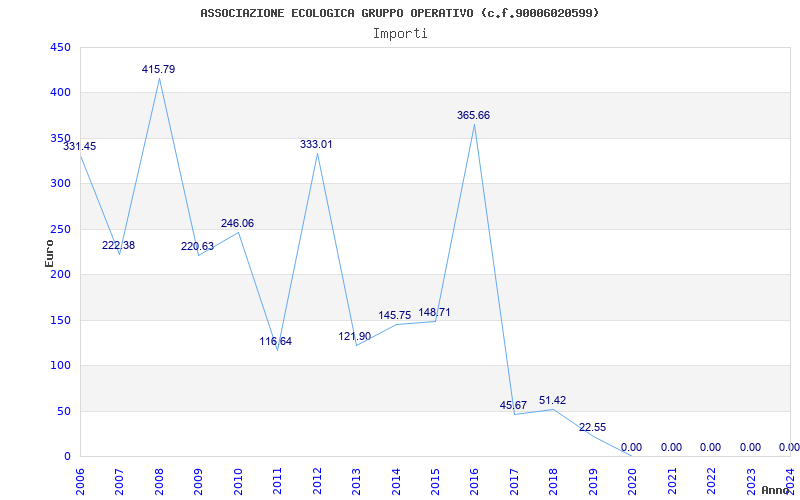Click the 450 y-axis tick label
This screenshot has width=800, height=500.
(x=60, y=47)
